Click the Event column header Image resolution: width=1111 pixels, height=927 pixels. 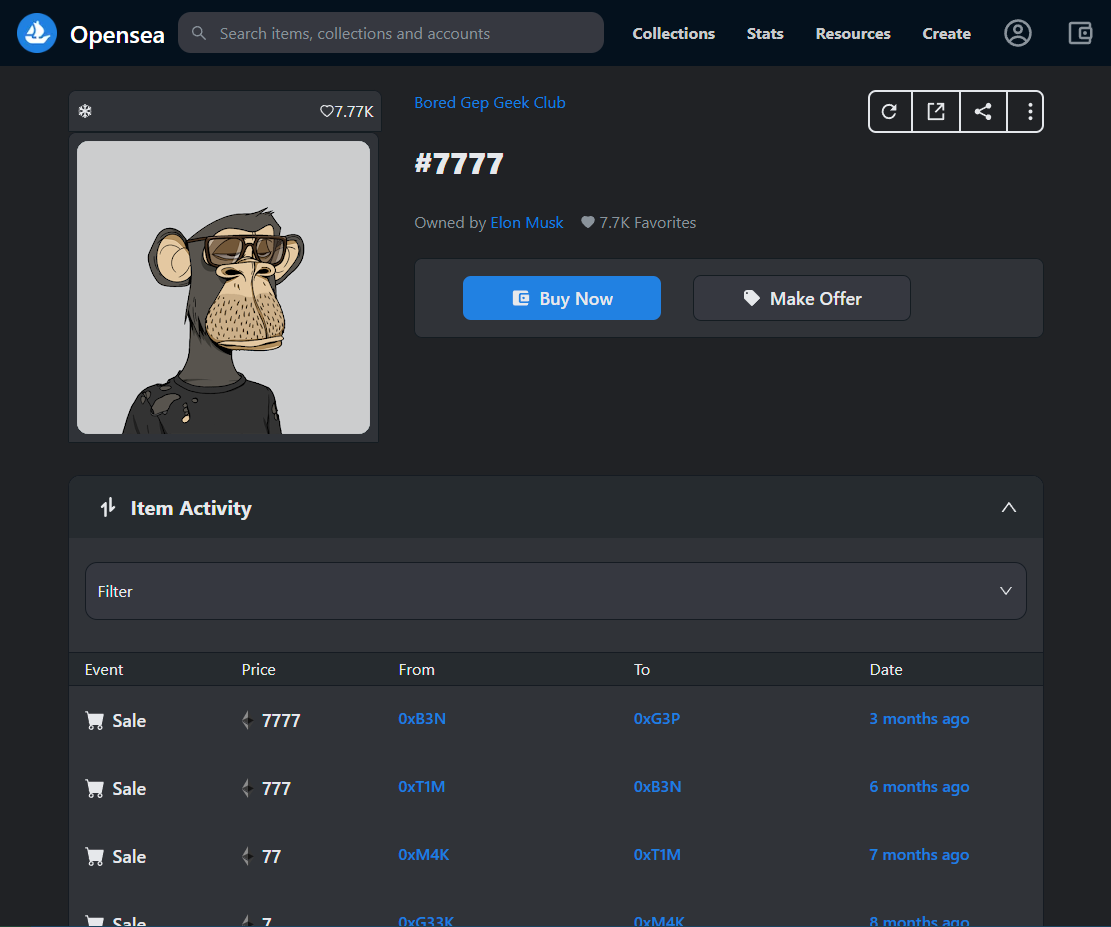click(x=103, y=670)
